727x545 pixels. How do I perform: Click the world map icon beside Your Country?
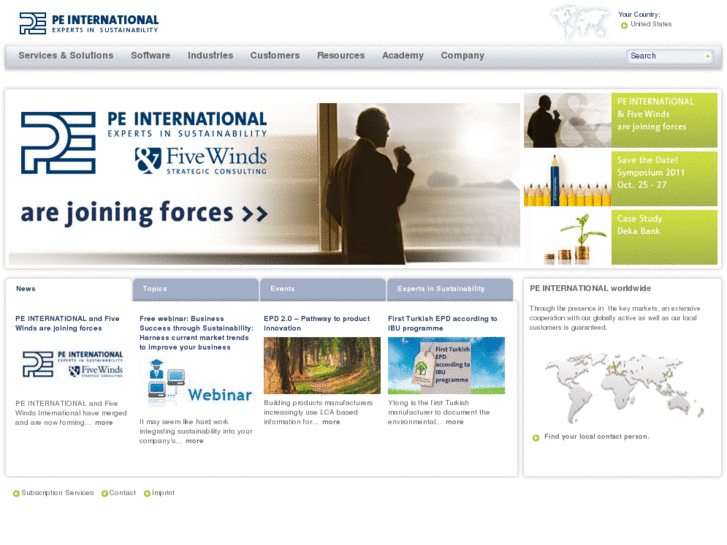pyautogui.click(x=580, y=22)
